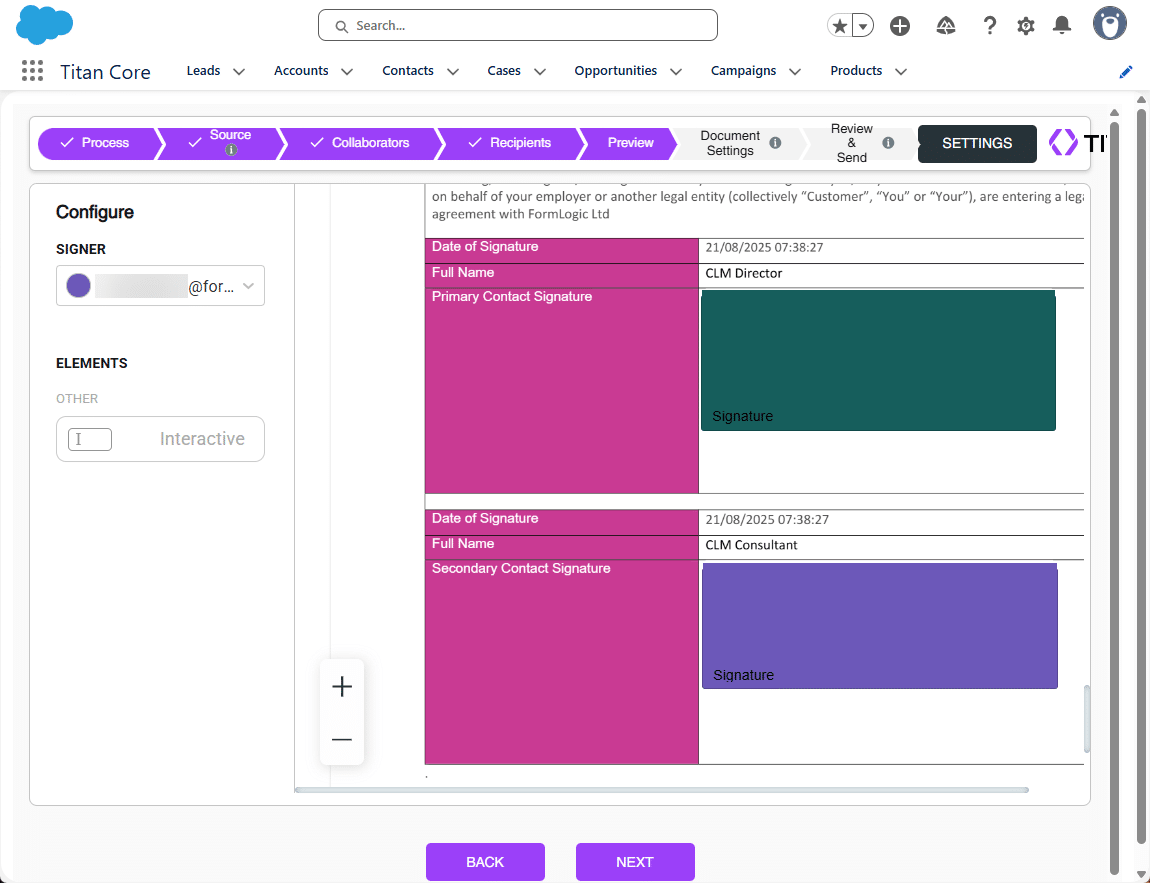The image size is (1150, 883).
Task: Open Setup using the gear icon
Action: coord(1025,25)
